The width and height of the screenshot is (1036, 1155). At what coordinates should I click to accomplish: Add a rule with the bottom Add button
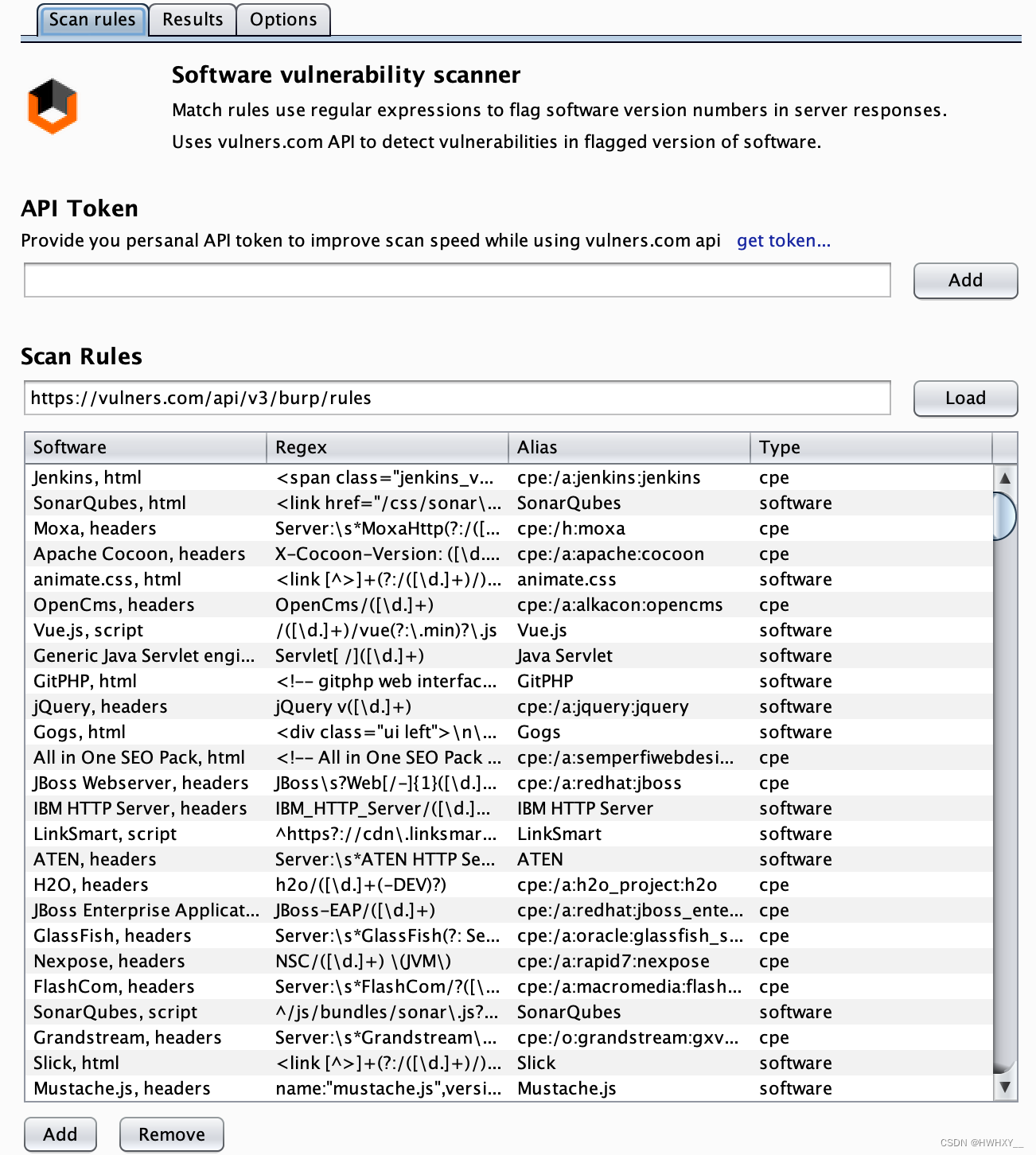[60, 1134]
